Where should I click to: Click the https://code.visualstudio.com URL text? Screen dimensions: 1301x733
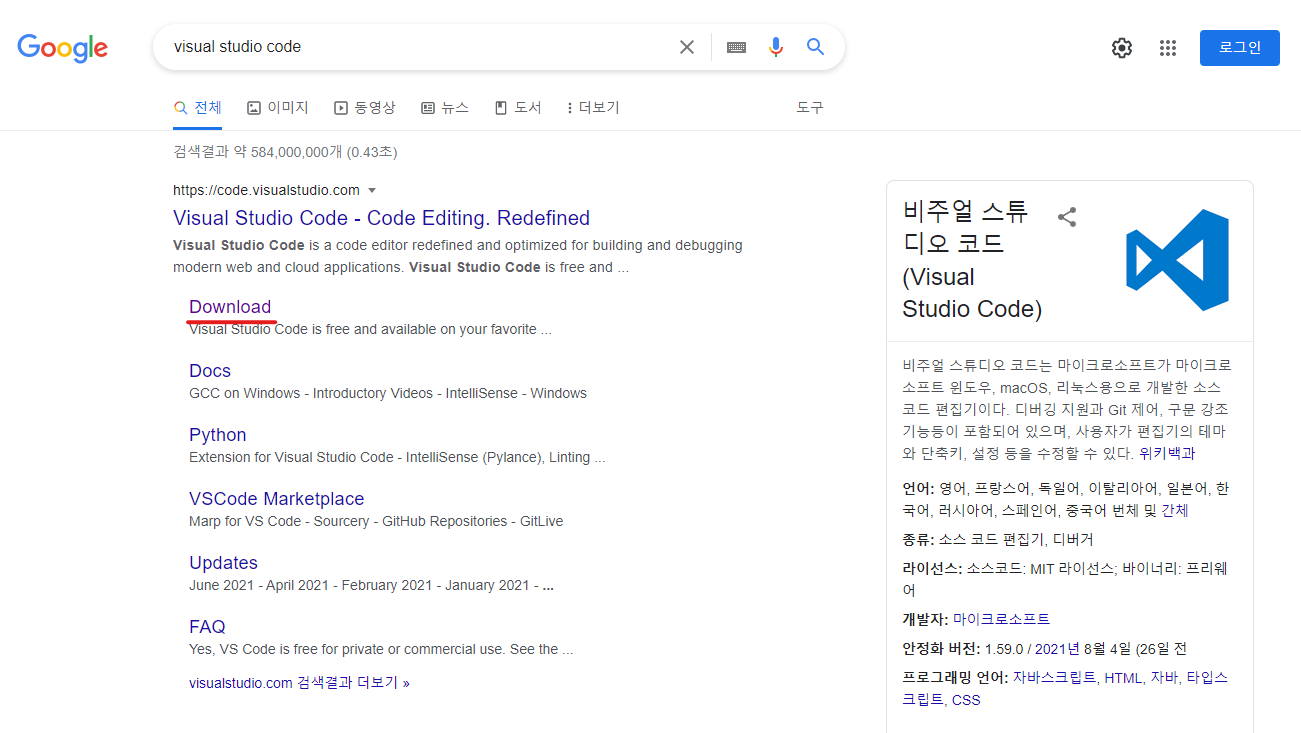(266, 190)
